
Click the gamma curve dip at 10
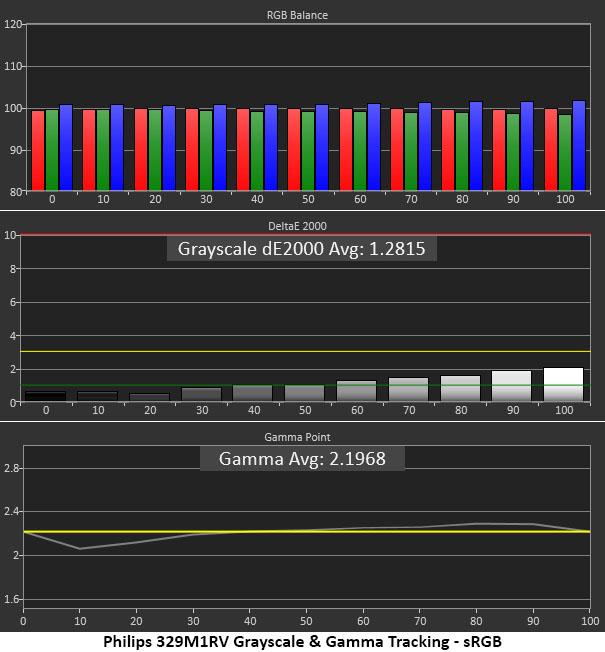(80, 548)
